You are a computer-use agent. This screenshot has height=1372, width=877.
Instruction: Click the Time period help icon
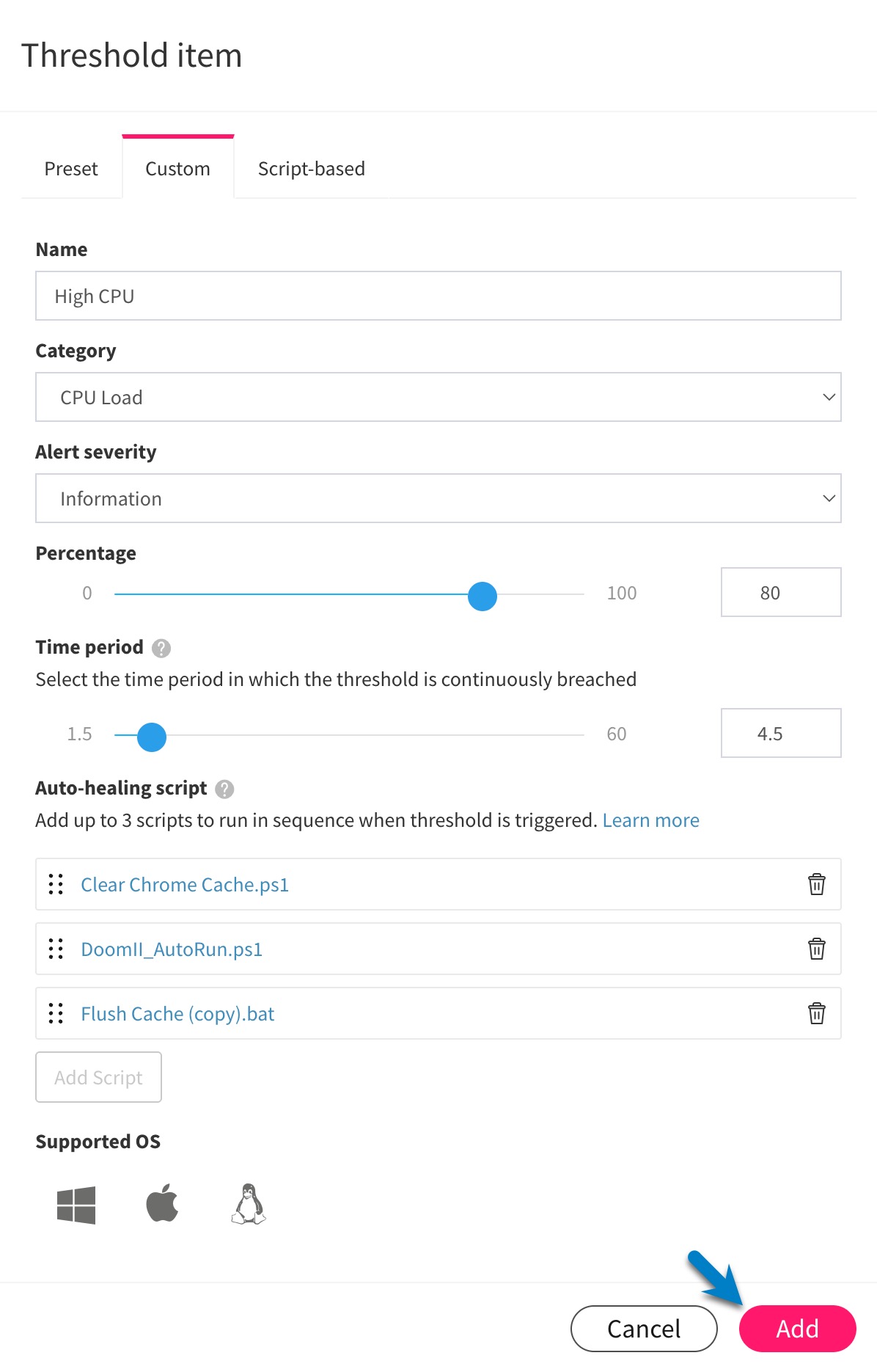pos(163,648)
